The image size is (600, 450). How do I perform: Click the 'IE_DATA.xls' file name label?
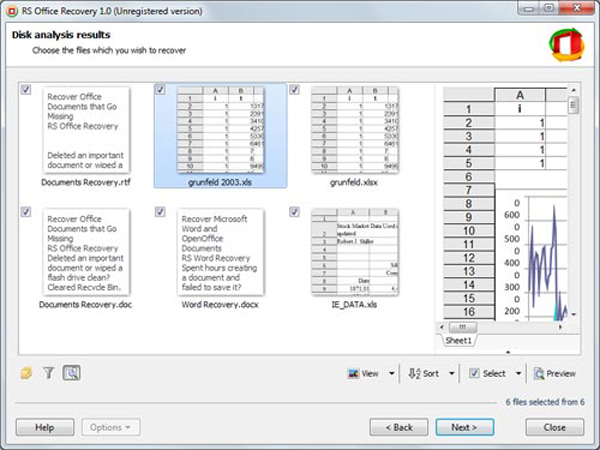click(x=354, y=305)
